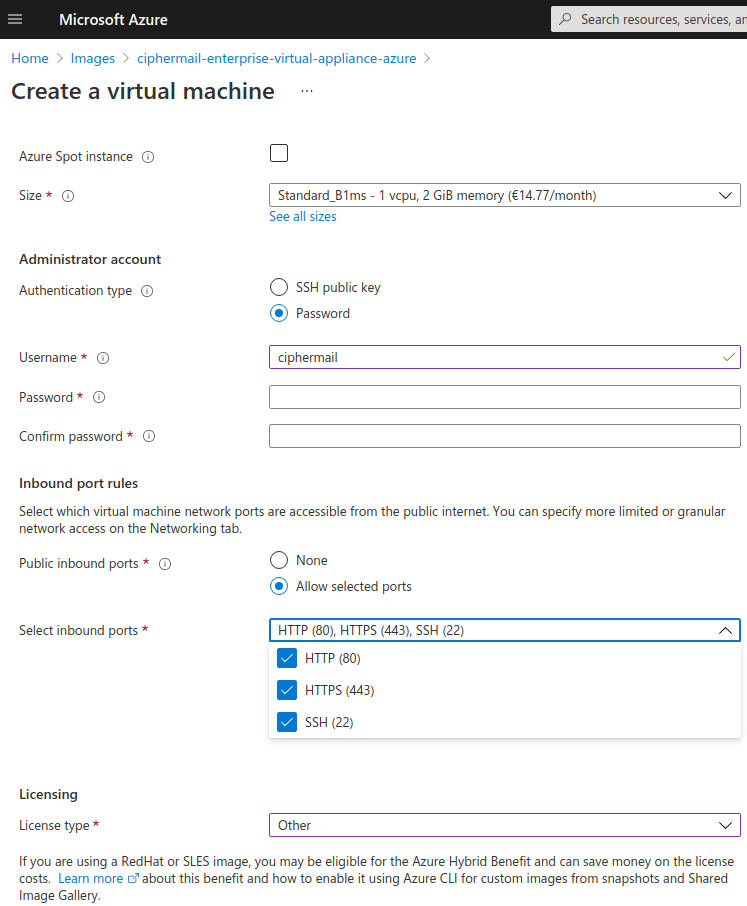Click the info icon beside Size
This screenshot has height=906, width=747.
68,196
